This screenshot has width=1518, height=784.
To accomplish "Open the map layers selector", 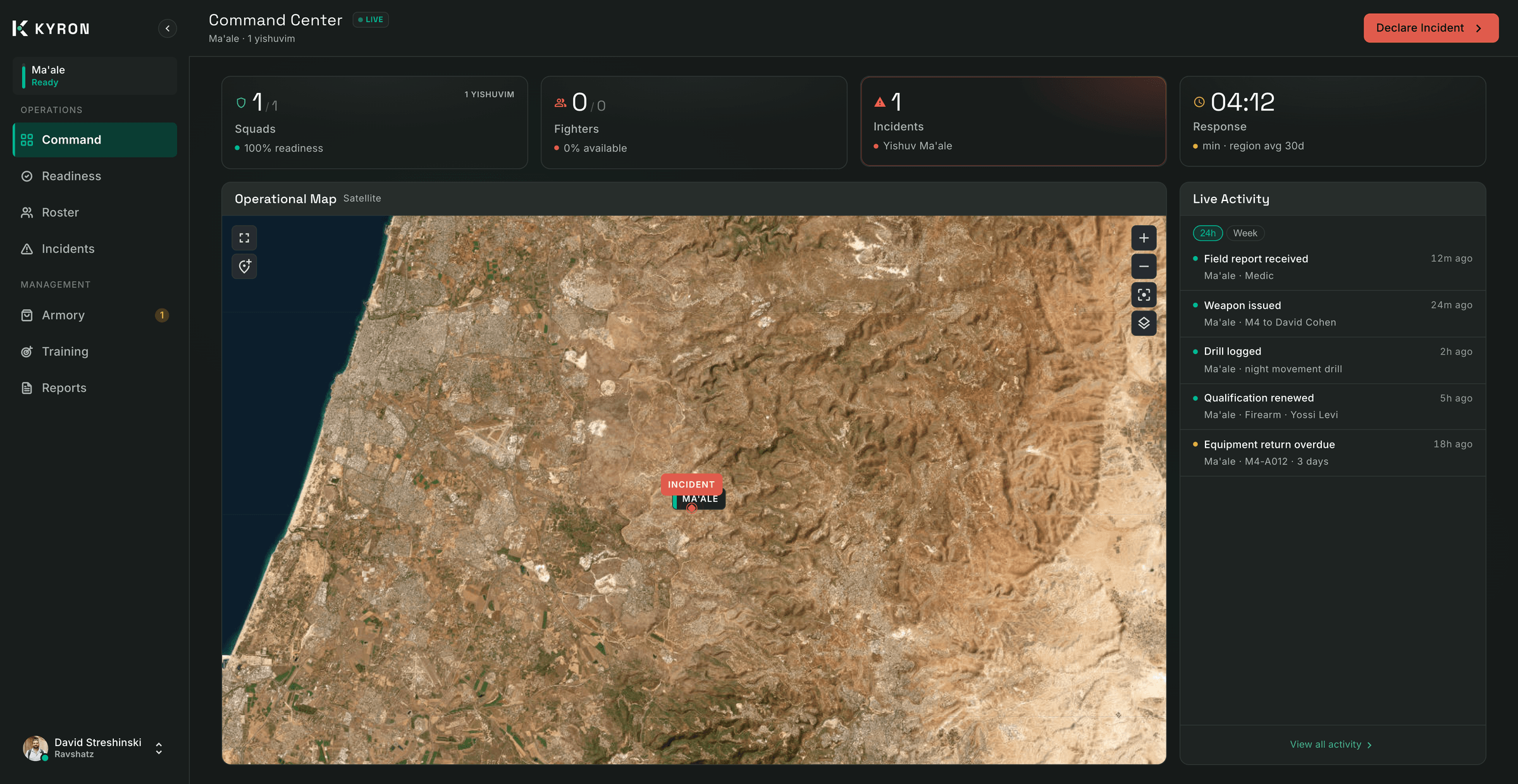I will (x=1144, y=324).
